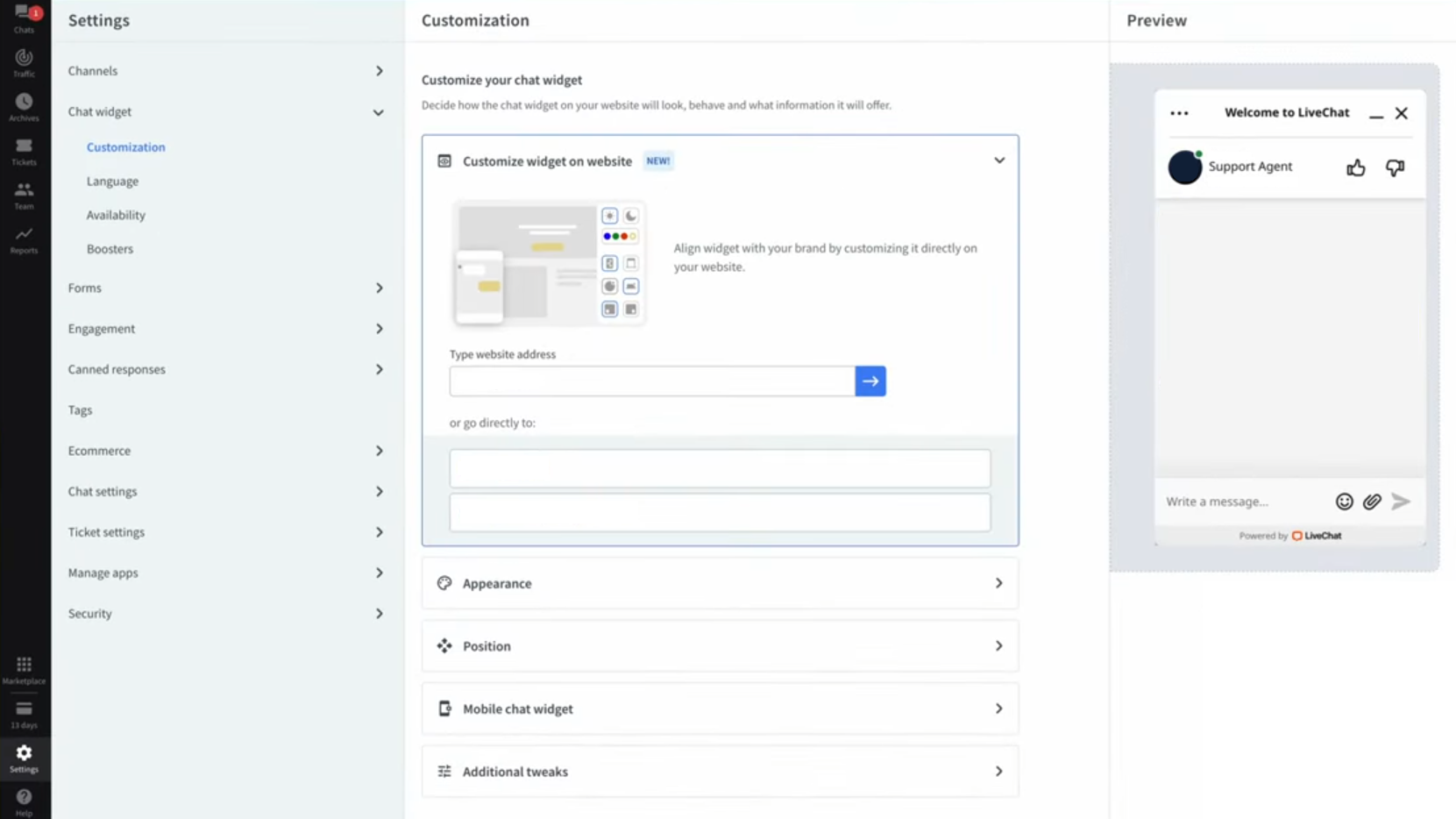Select Language in Chat widget submenu
Image resolution: width=1456 pixels, height=819 pixels.
[x=112, y=182]
